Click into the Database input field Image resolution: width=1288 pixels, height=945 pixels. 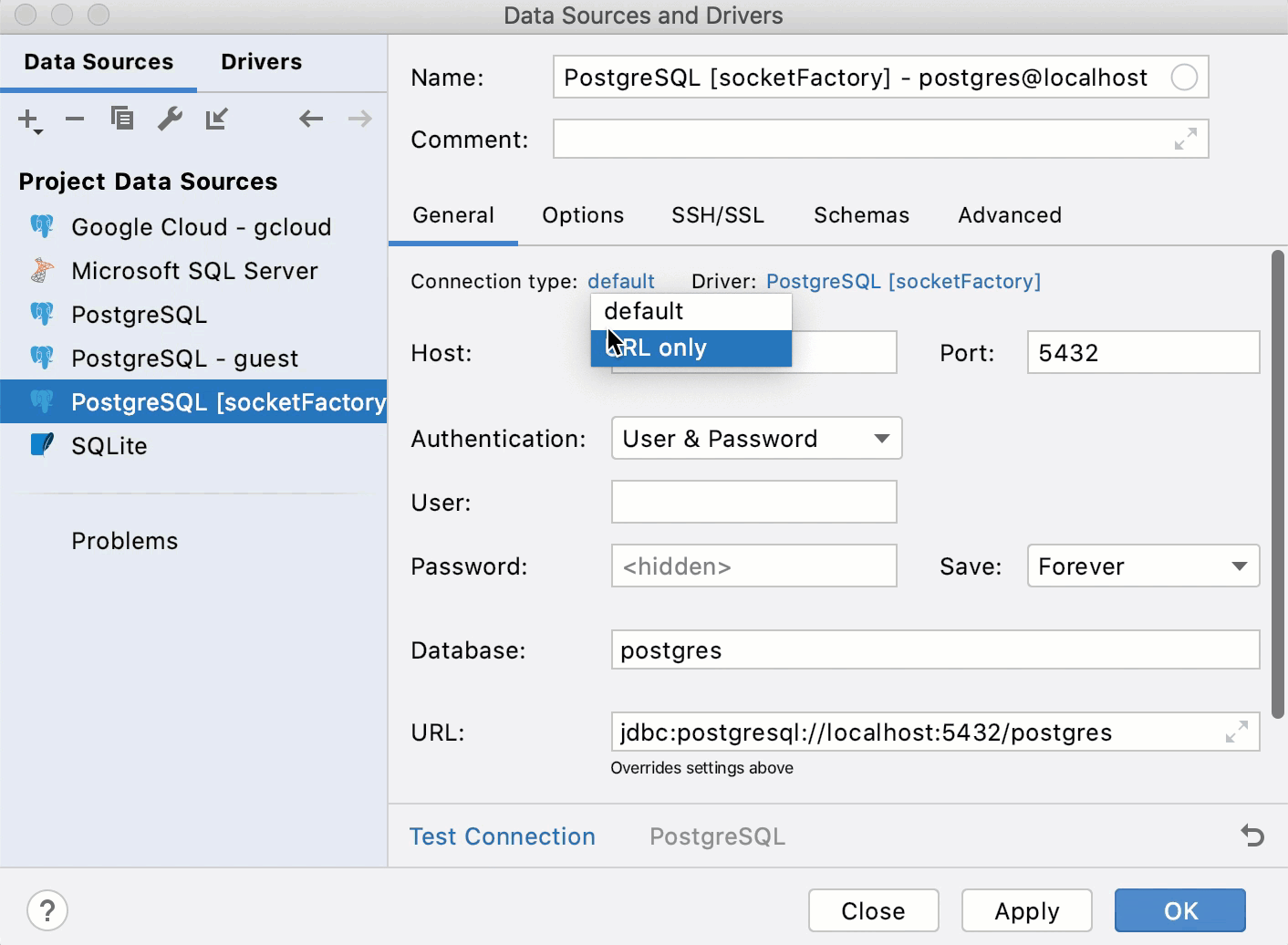(935, 650)
